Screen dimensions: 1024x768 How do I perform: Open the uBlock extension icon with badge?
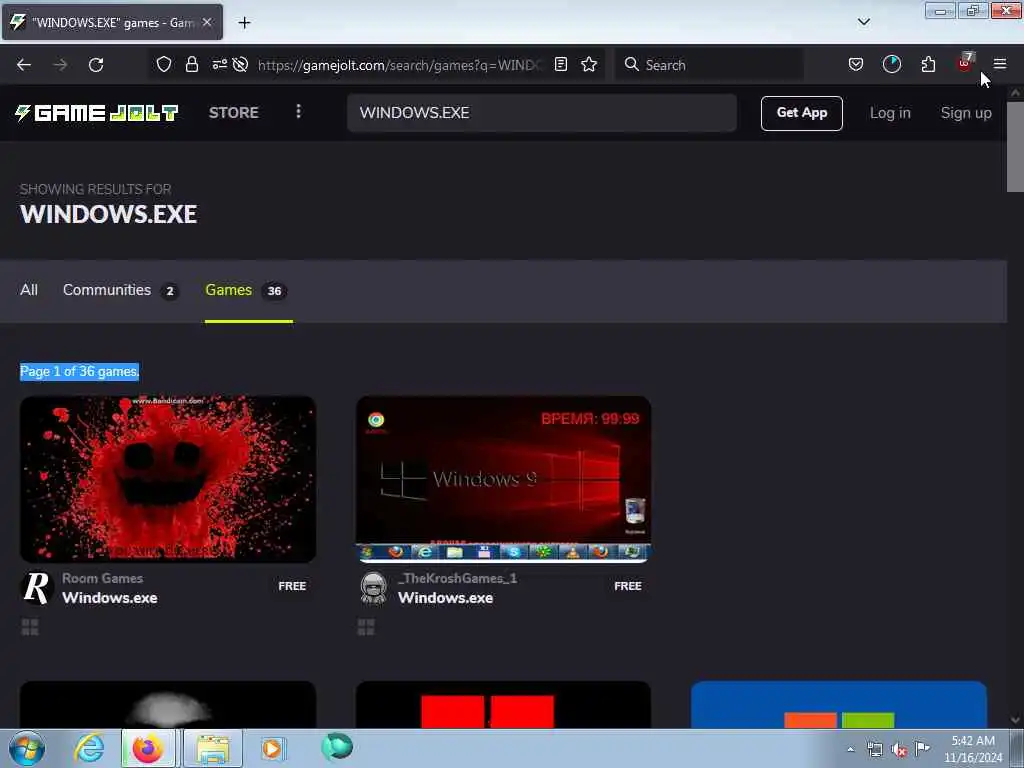965,63
